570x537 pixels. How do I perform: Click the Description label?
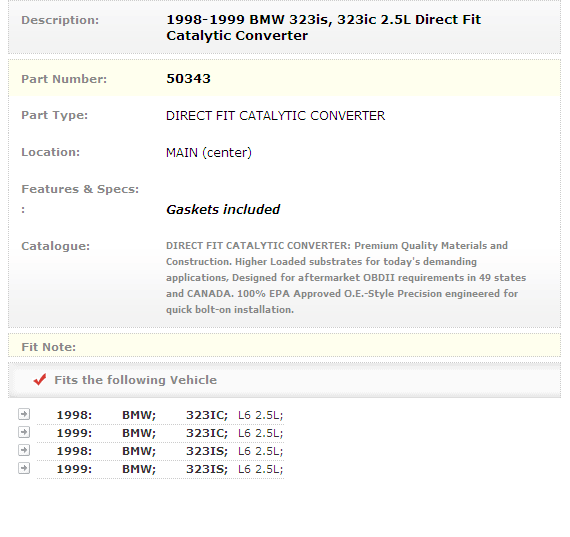coord(60,20)
